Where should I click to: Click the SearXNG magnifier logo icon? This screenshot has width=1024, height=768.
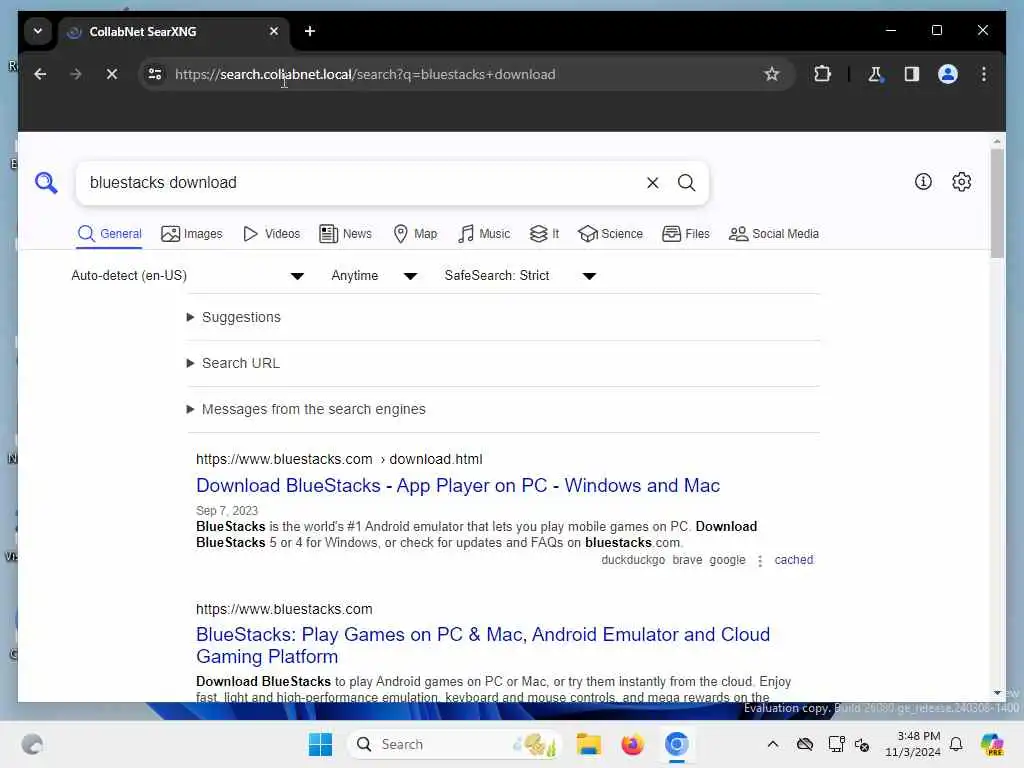46,183
